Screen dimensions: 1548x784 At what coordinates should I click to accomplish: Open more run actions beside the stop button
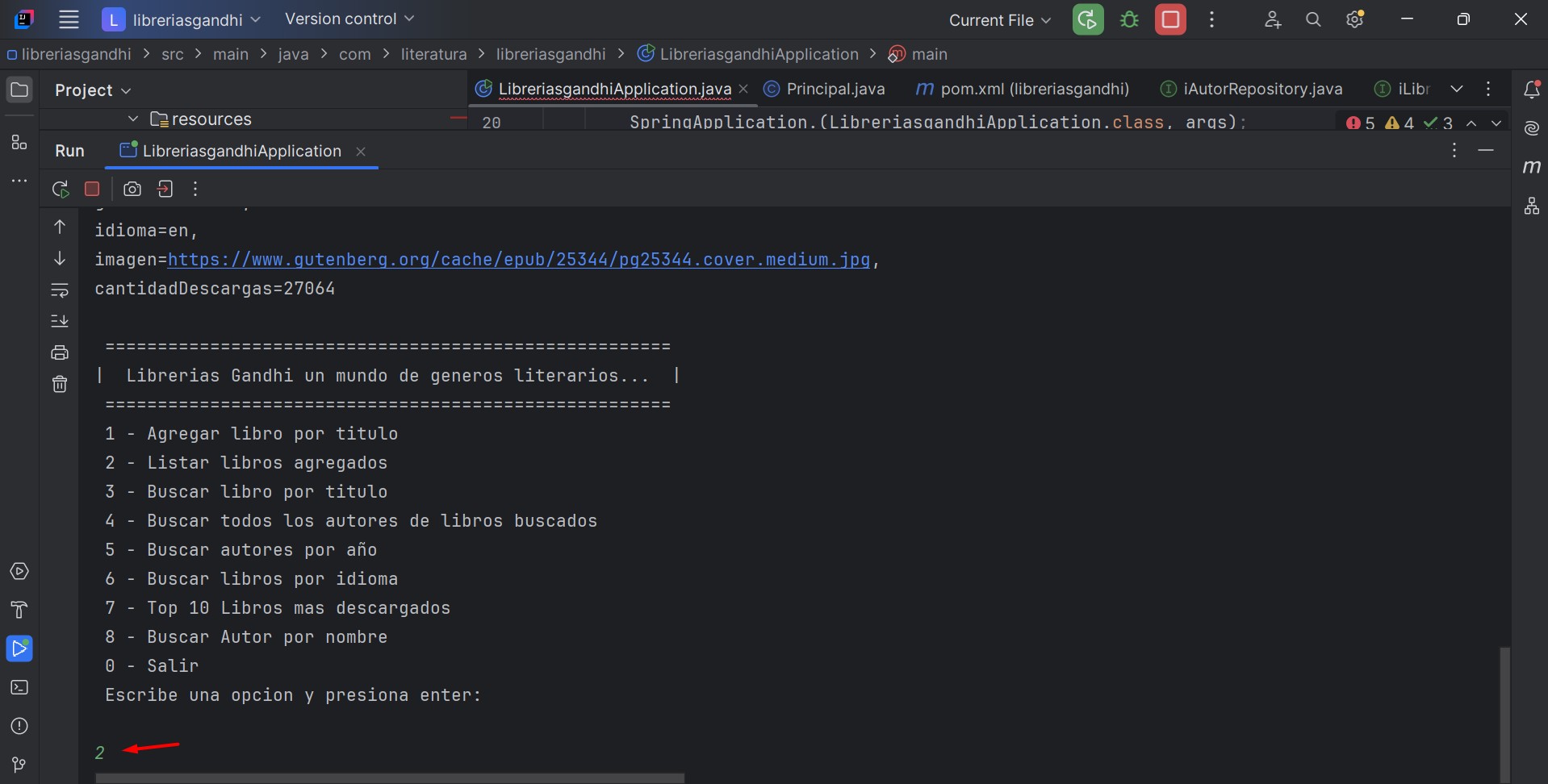pos(1211,19)
